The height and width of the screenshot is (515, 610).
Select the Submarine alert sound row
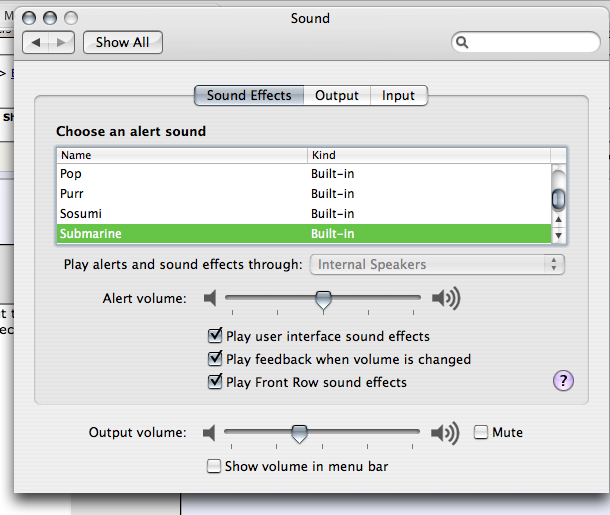point(304,234)
